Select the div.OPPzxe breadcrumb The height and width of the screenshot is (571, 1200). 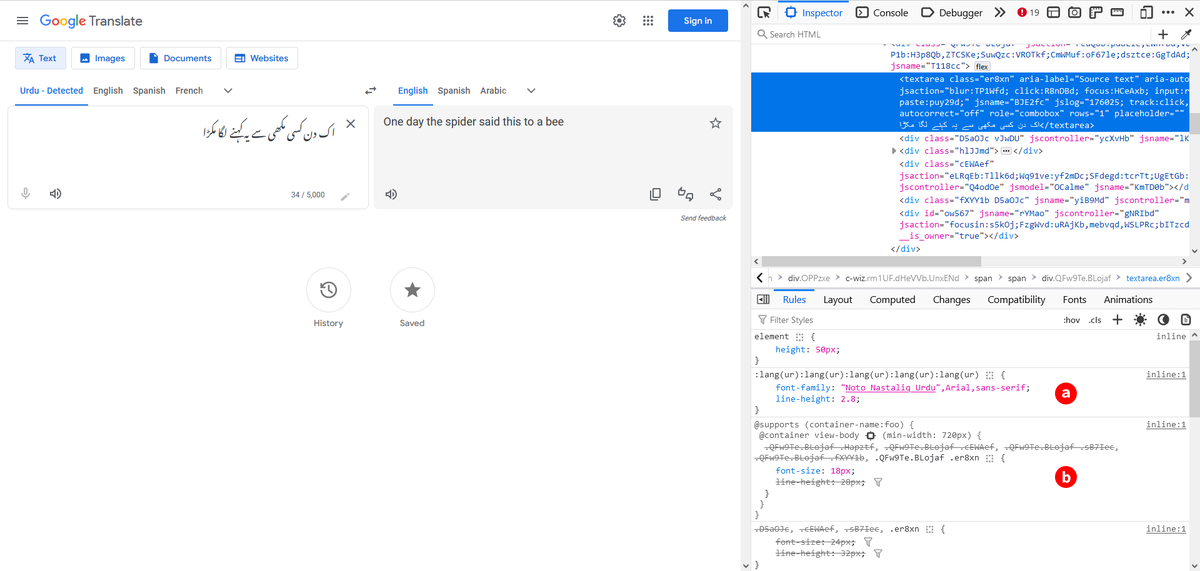807,278
